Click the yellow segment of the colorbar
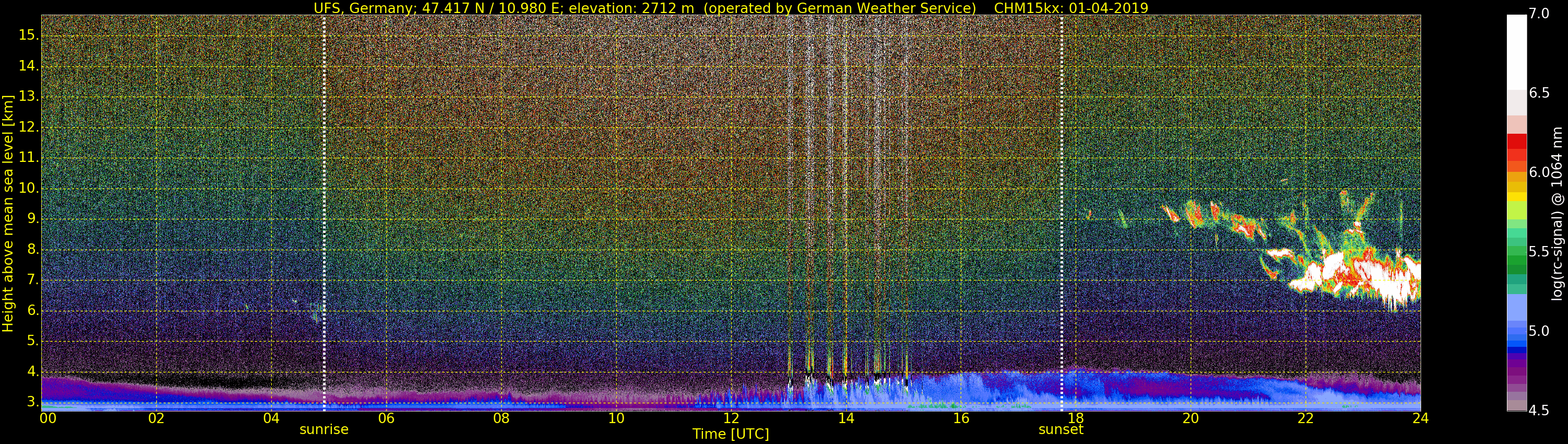The width and height of the screenshot is (1568, 444). pyautogui.click(x=1516, y=196)
